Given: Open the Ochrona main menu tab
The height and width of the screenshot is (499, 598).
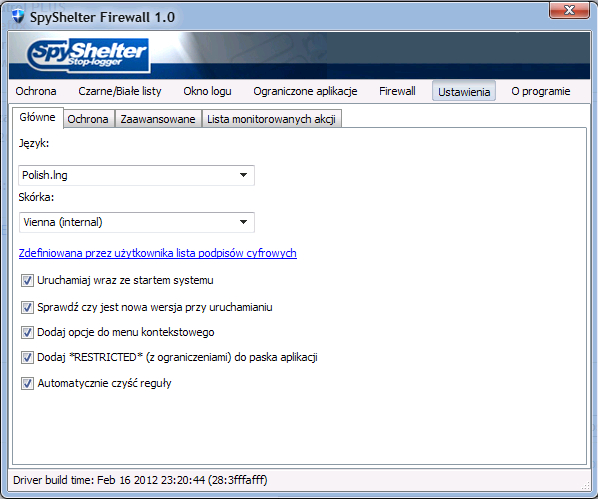Looking at the screenshot, I should (36, 91).
